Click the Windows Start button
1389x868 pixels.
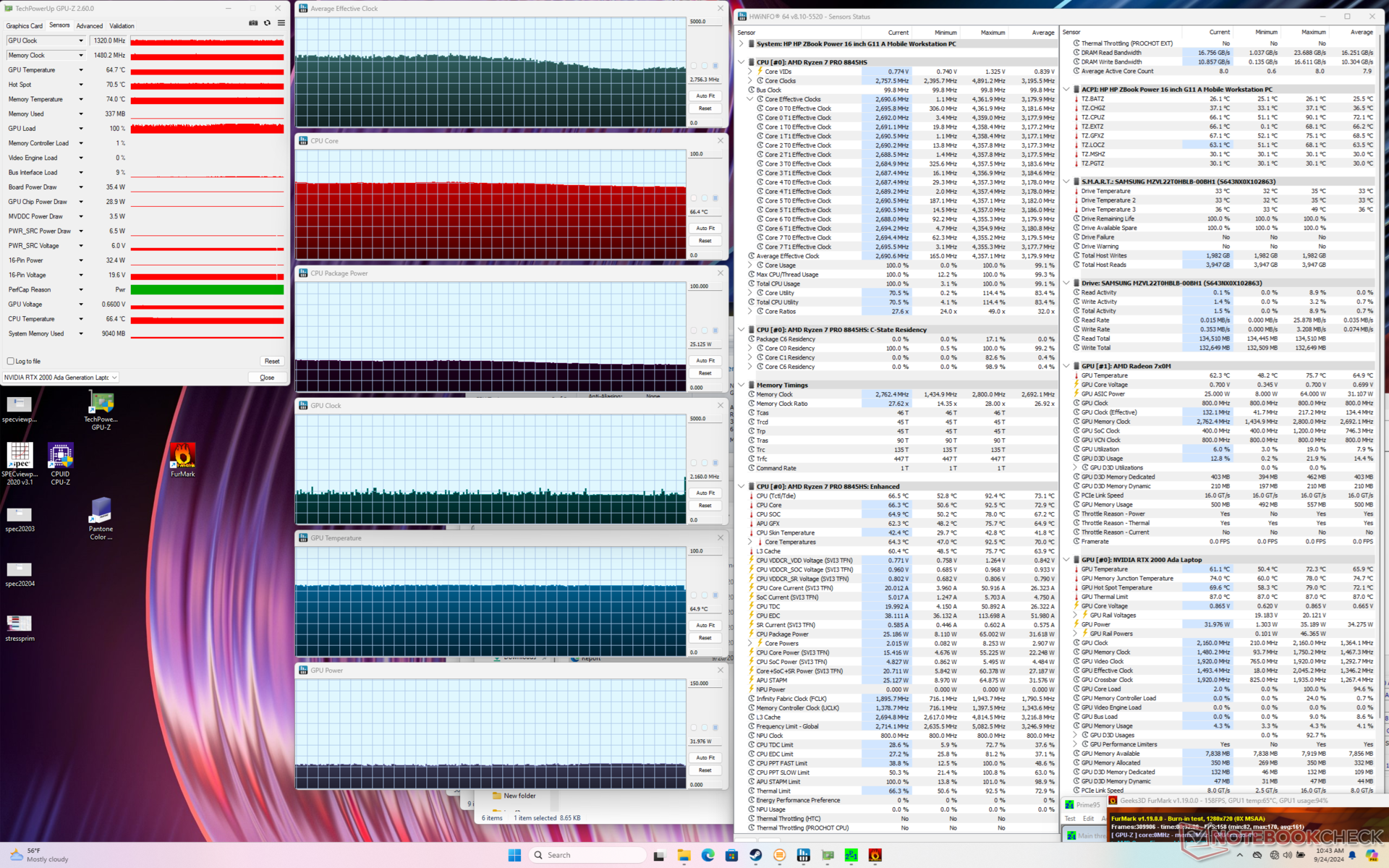(514, 855)
